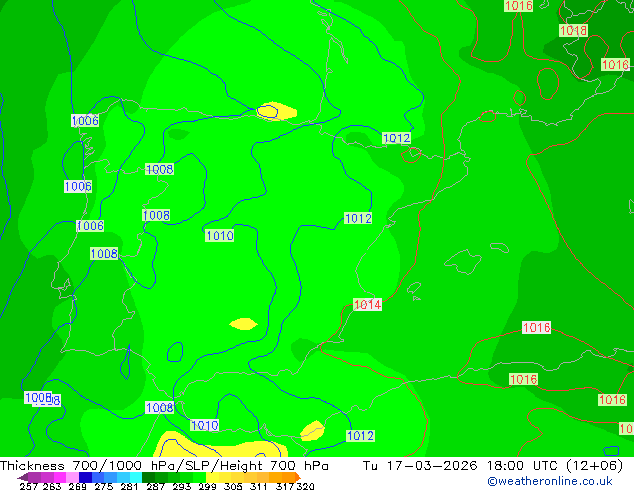Click the darkest green legend swatch
634x490 pixels.
pyautogui.click(x=148, y=477)
